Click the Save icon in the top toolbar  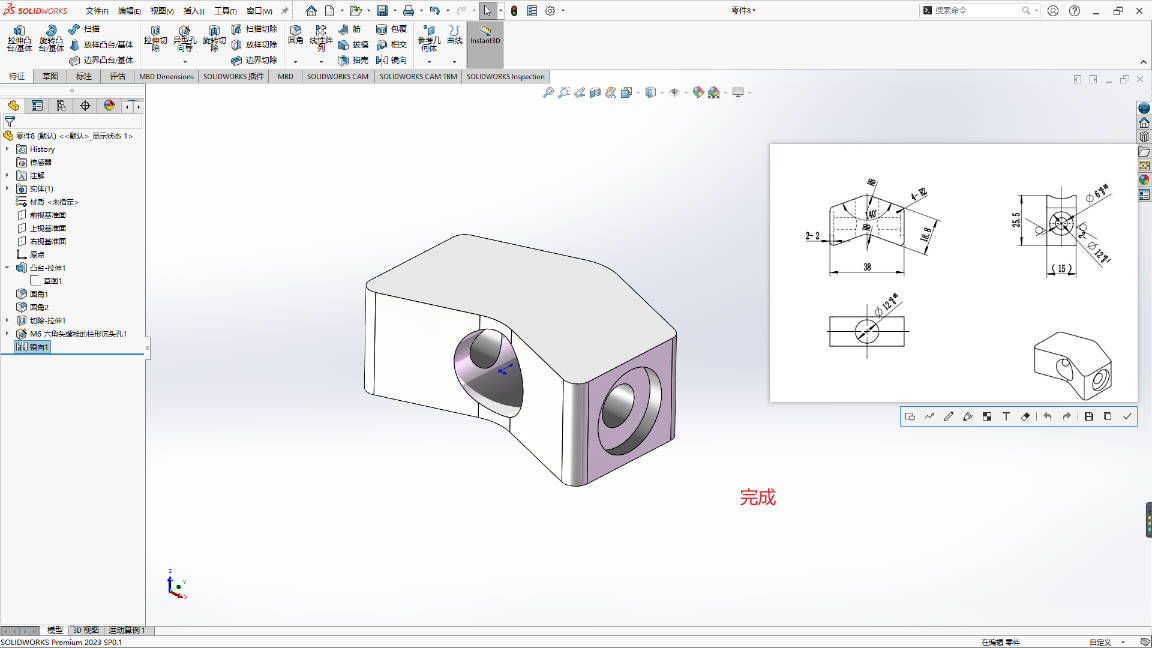(x=382, y=10)
